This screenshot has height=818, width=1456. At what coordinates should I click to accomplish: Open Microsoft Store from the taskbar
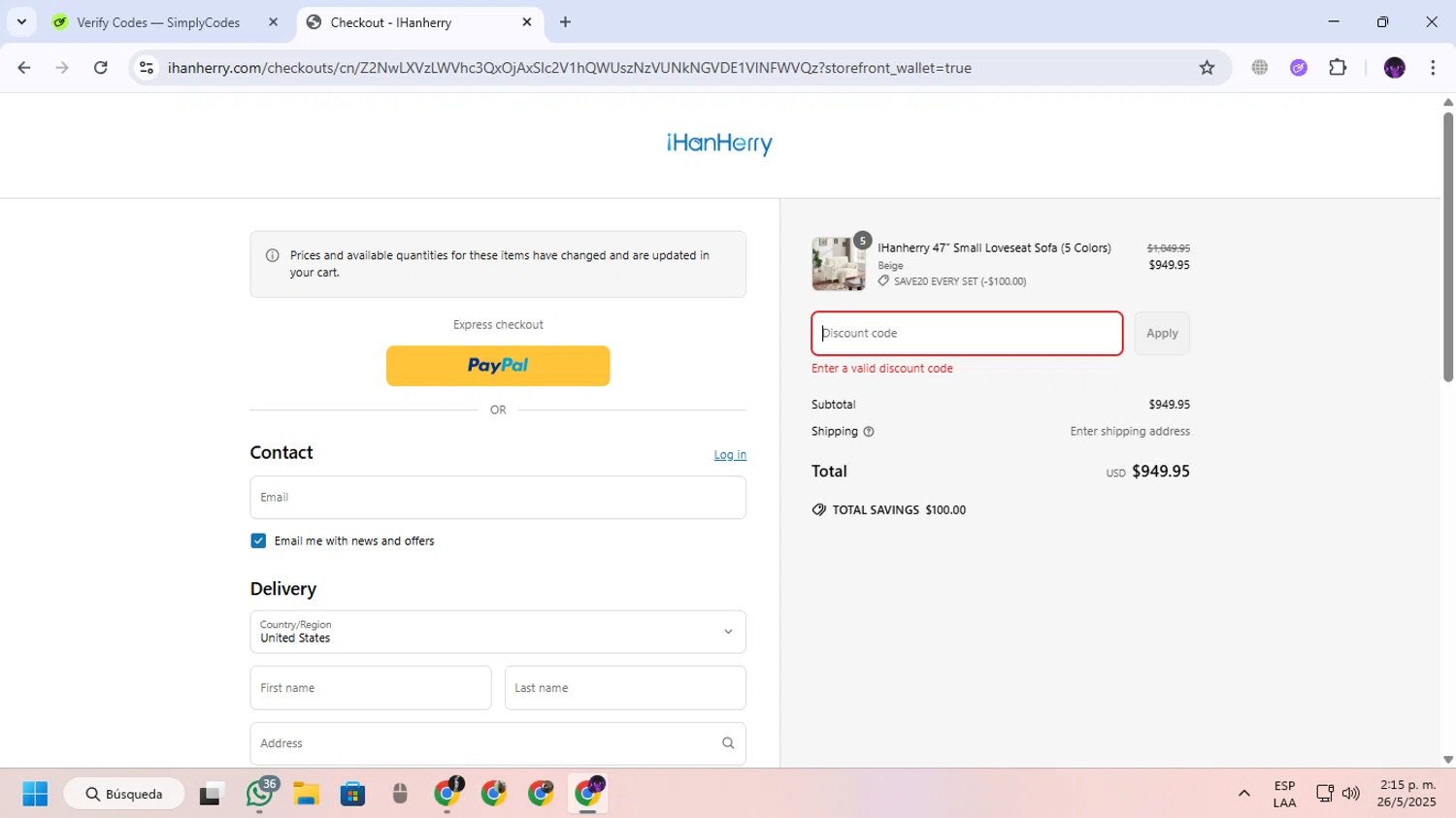click(x=352, y=794)
